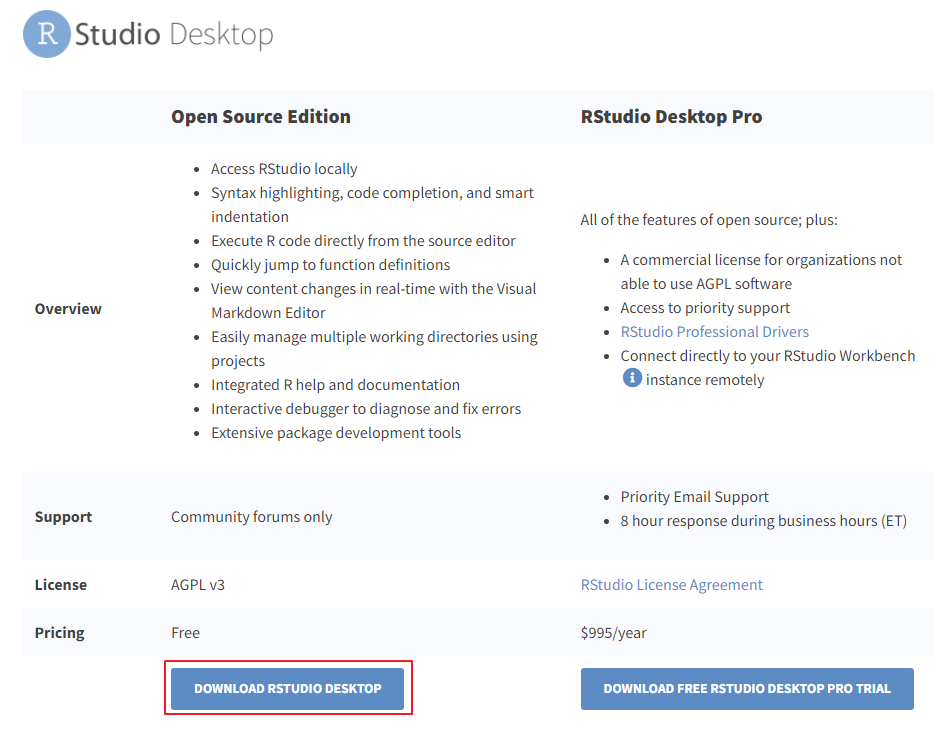Click 'Connect directly to your RStudio Workbench' bullet

768,368
